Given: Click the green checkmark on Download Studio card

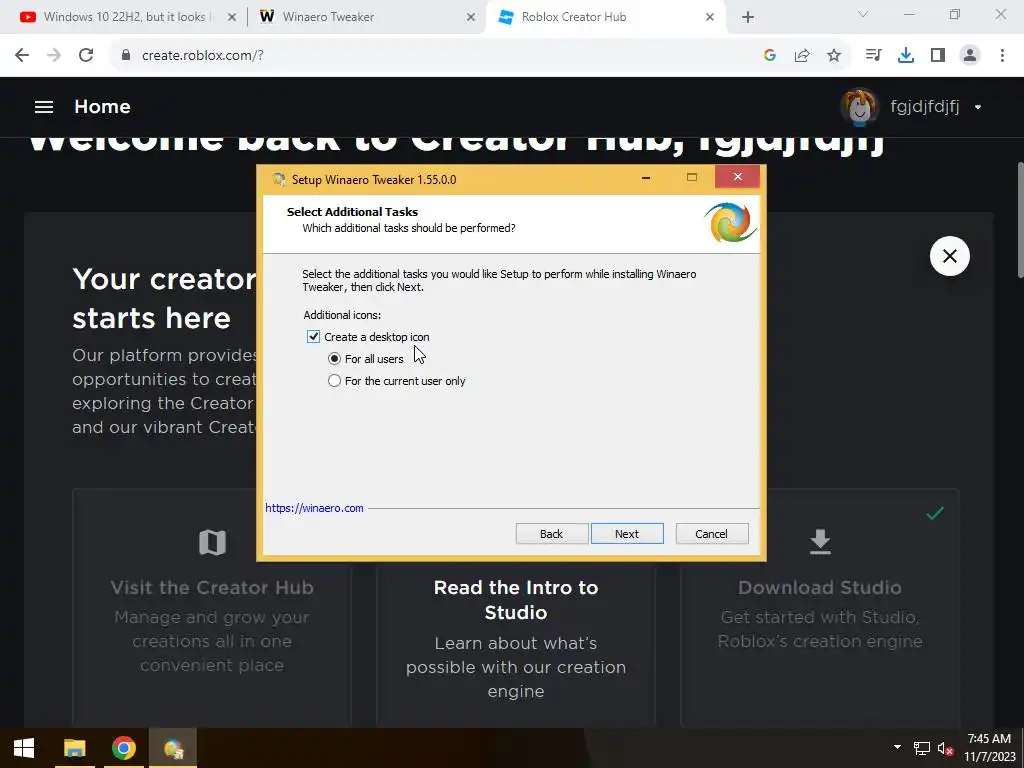Looking at the screenshot, I should 935,513.
